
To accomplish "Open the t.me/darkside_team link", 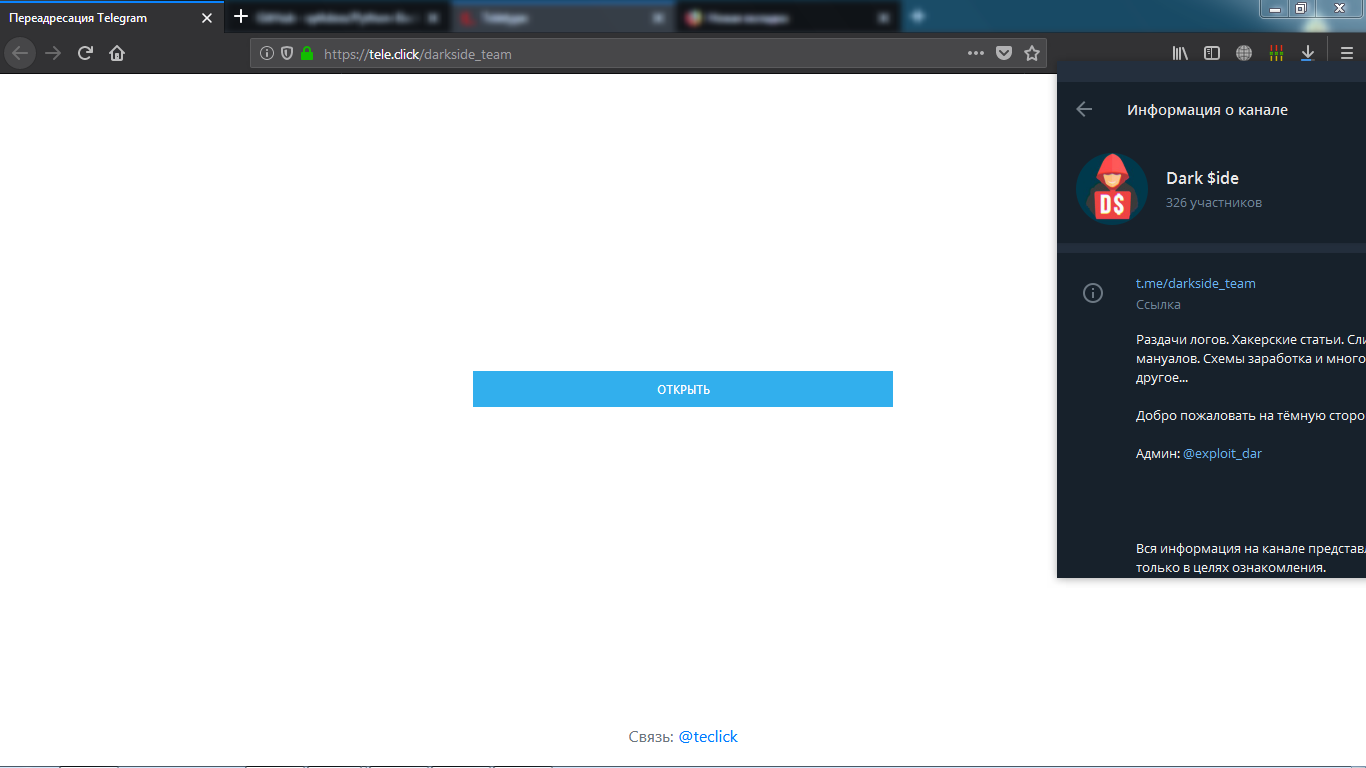I will [x=1195, y=283].
